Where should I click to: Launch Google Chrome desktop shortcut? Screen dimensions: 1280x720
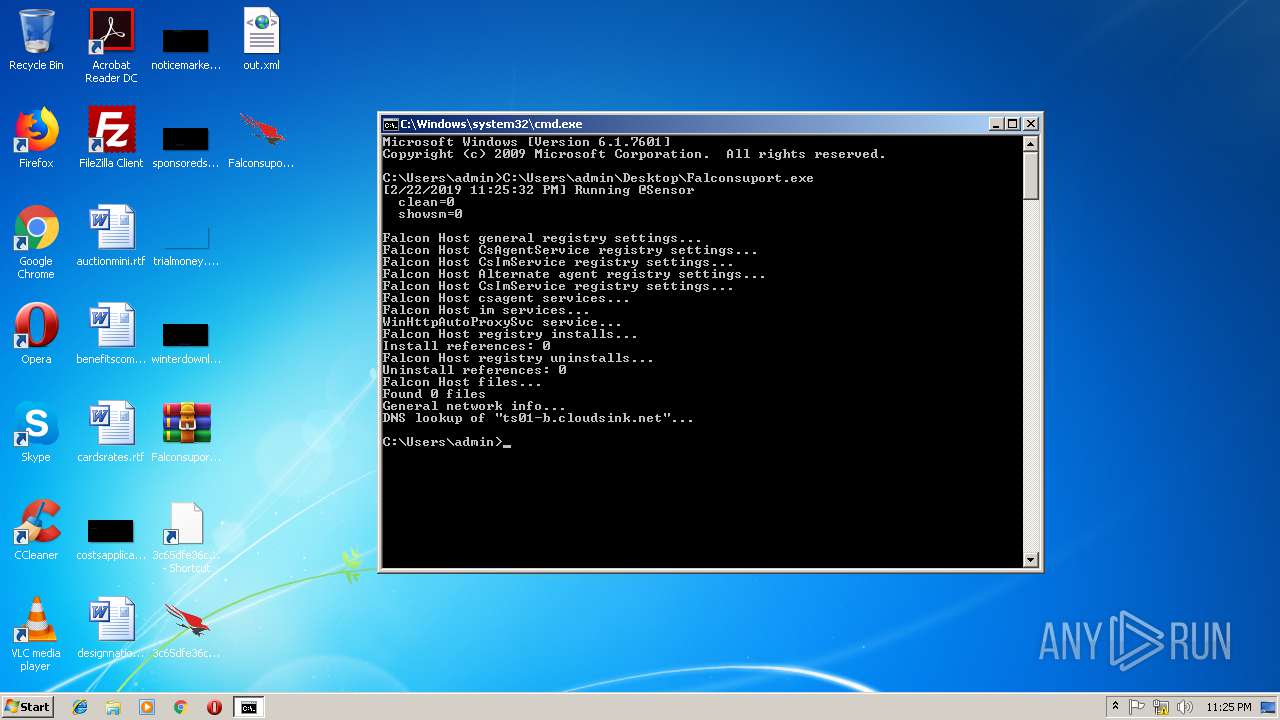pyautogui.click(x=36, y=242)
